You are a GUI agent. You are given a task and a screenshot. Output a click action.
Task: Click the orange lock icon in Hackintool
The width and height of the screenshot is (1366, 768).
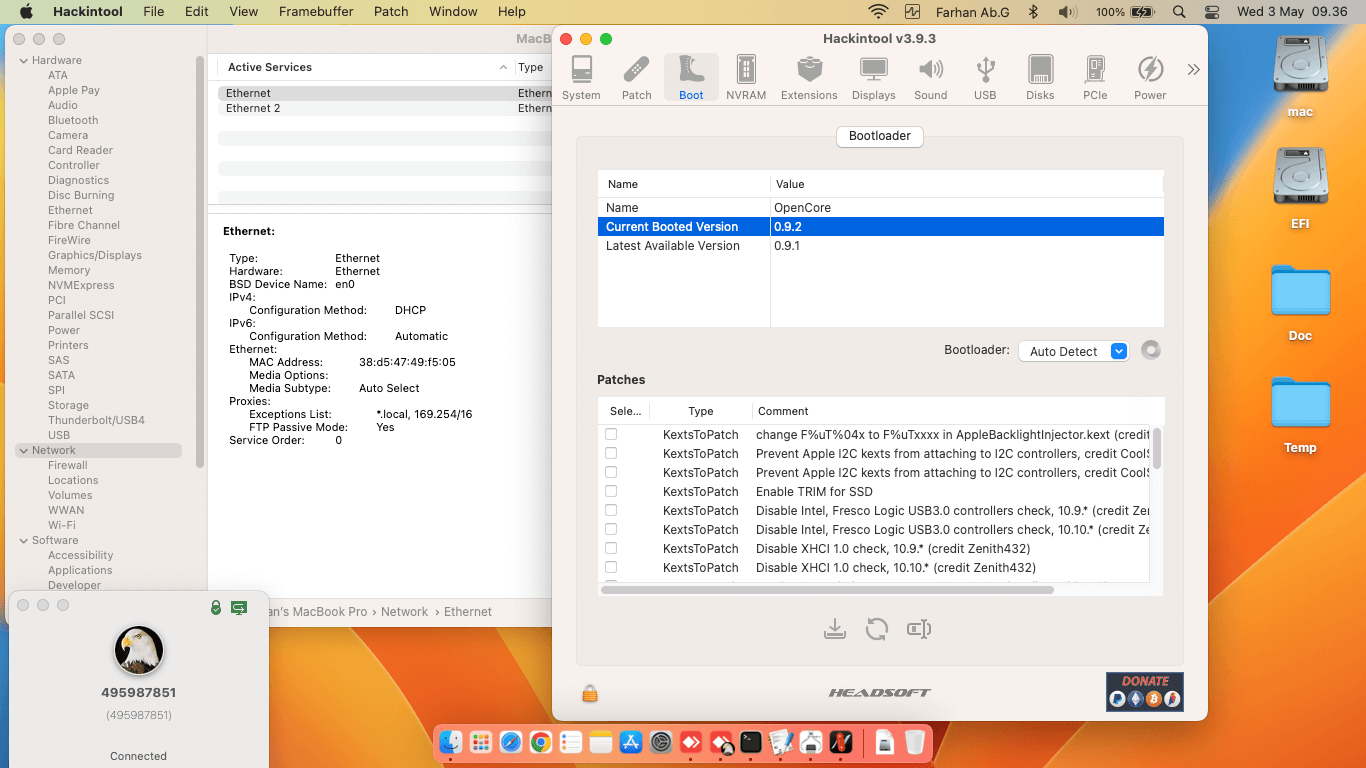(x=590, y=692)
